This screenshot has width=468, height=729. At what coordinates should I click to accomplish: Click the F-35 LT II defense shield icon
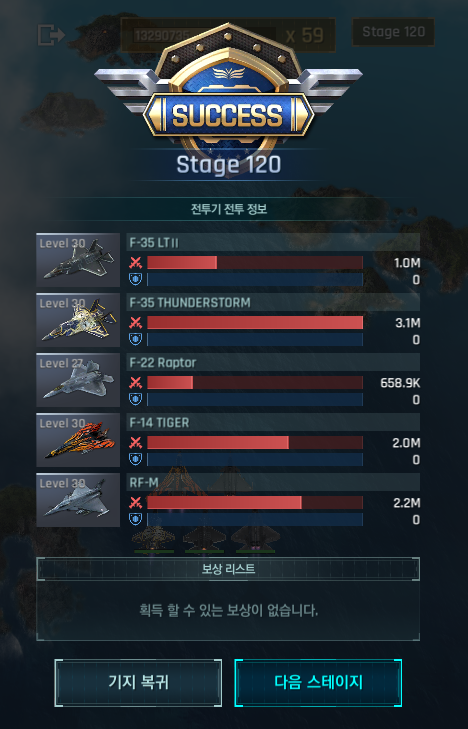(x=135, y=278)
